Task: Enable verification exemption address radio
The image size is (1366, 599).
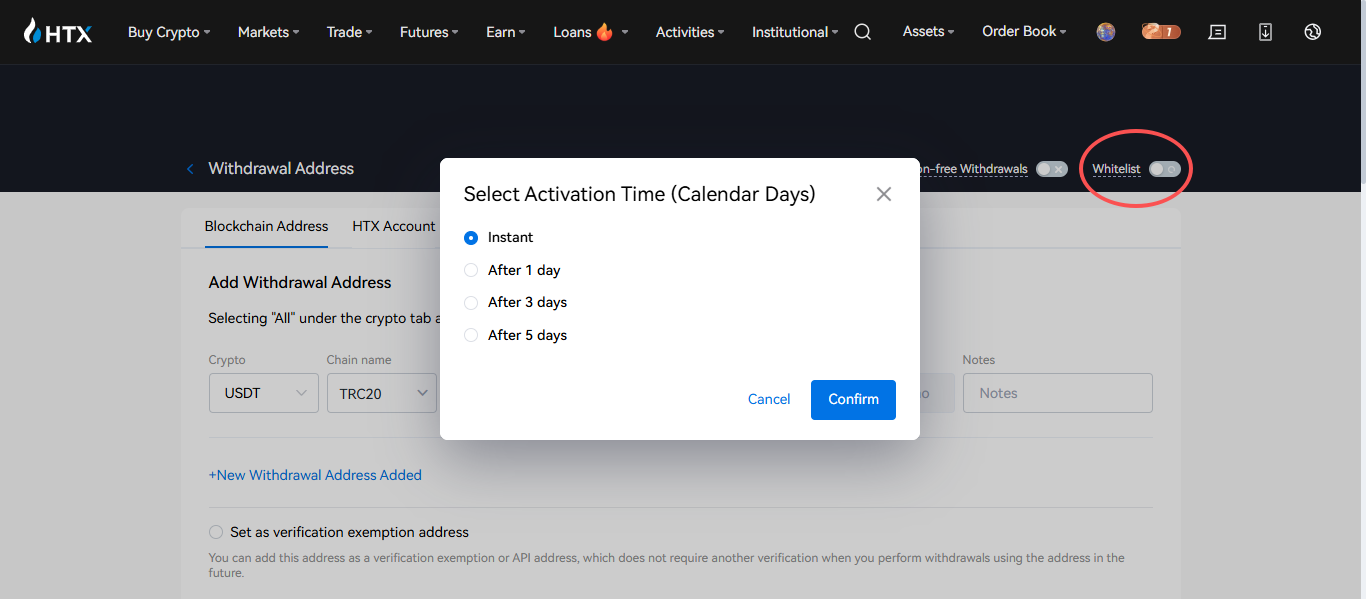Action: coord(216,532)
